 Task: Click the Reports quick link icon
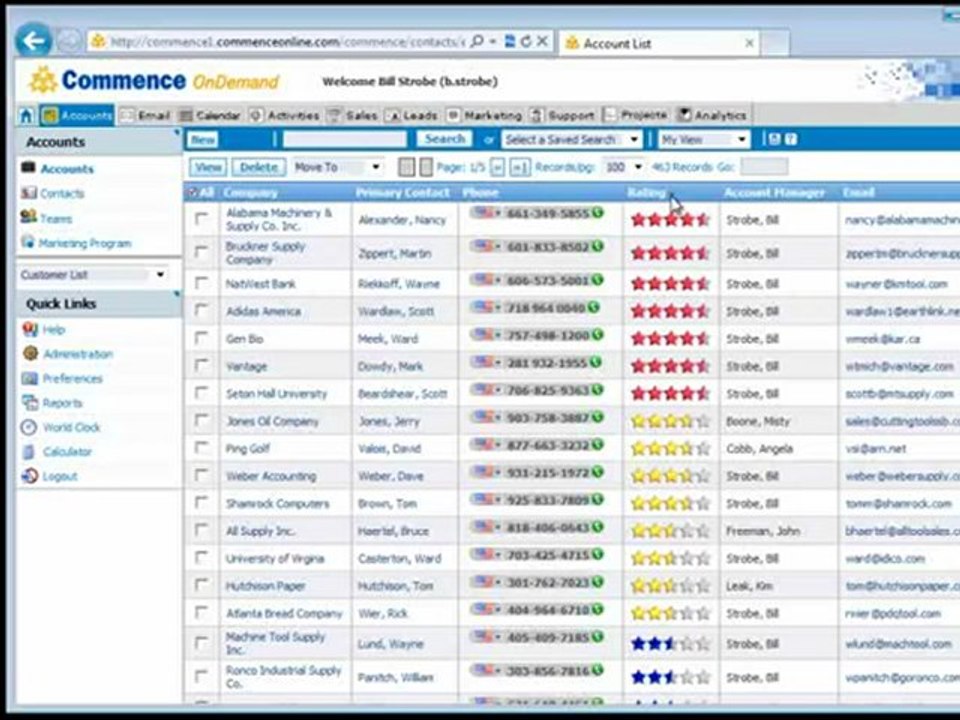tap(30, 402)
